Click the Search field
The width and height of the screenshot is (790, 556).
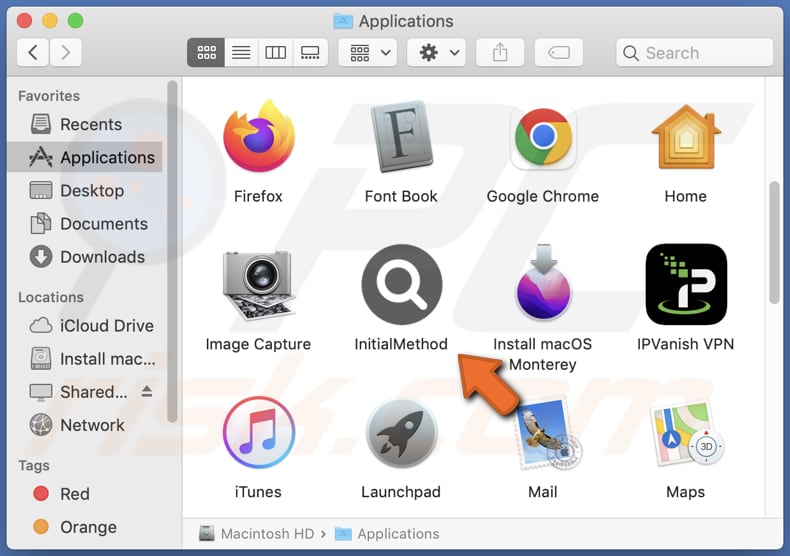click(x=695, y=53)
